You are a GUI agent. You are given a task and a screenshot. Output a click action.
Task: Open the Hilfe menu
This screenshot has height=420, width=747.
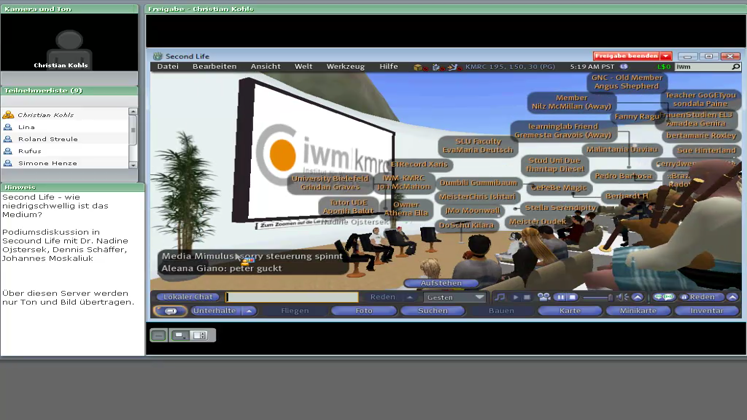coord(388,67)
